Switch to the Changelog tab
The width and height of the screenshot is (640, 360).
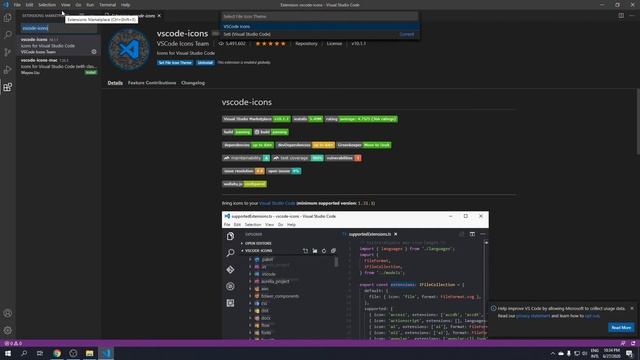click(193, 83)
